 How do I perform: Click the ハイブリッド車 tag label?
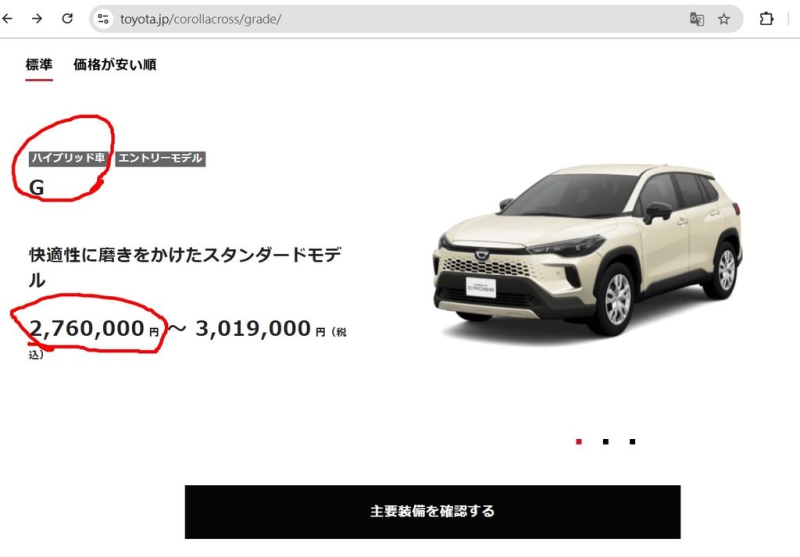(68, 158)
